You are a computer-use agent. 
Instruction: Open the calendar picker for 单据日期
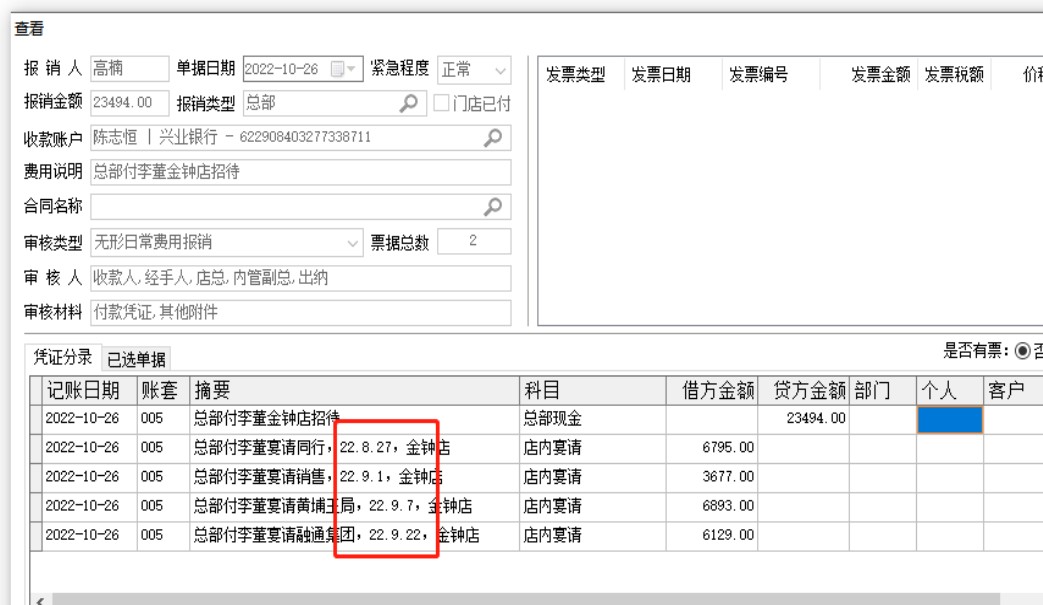click(x=338, y=69)
